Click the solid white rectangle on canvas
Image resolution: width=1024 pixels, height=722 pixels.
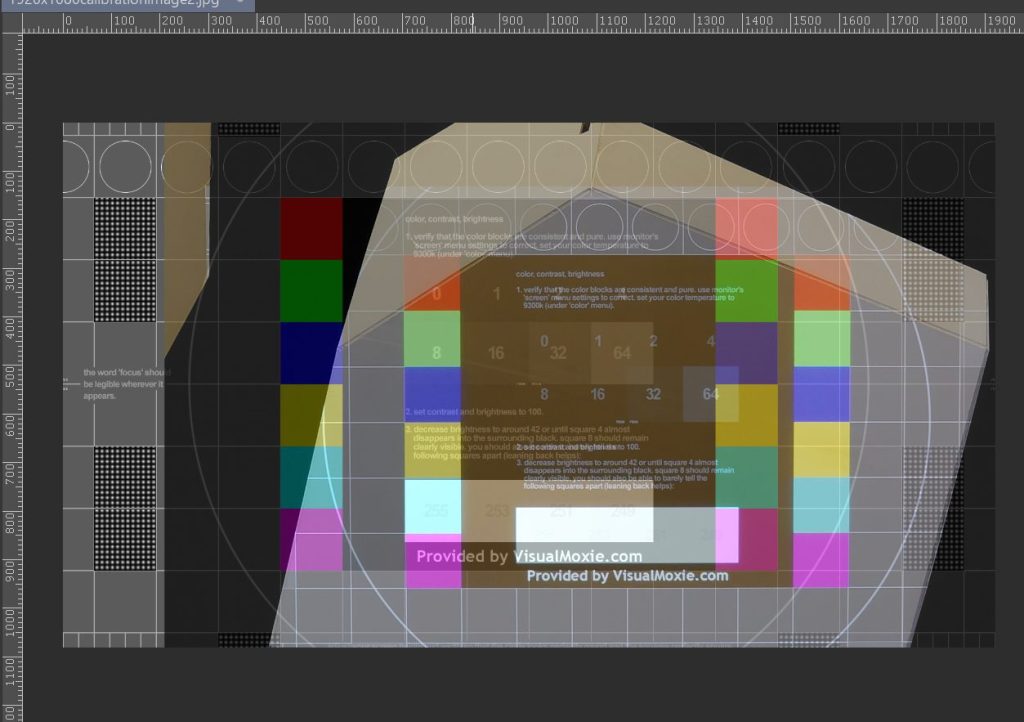click(584, 524)
